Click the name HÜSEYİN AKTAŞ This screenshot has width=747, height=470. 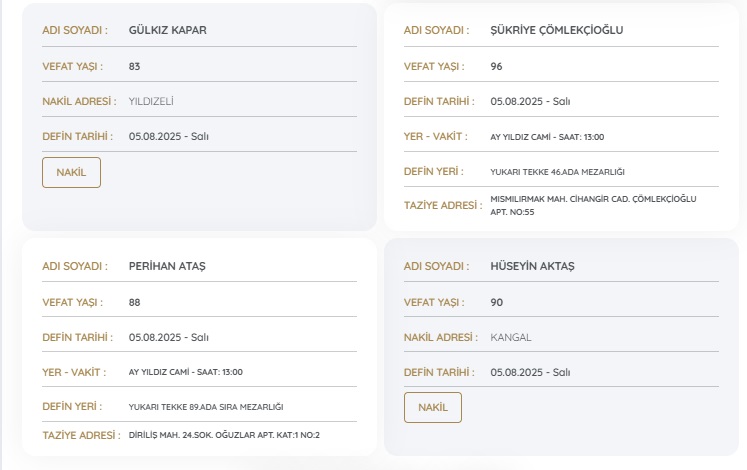[532, 266]
